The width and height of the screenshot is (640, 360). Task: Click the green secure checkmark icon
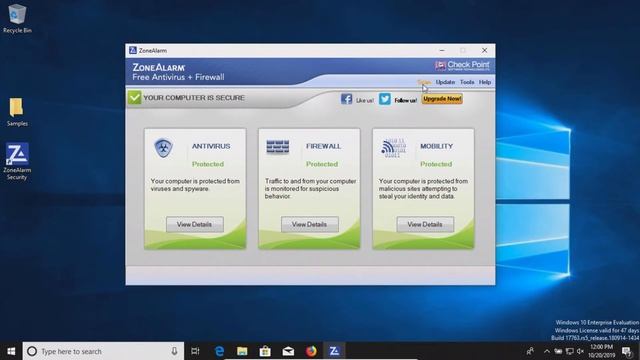134,98
